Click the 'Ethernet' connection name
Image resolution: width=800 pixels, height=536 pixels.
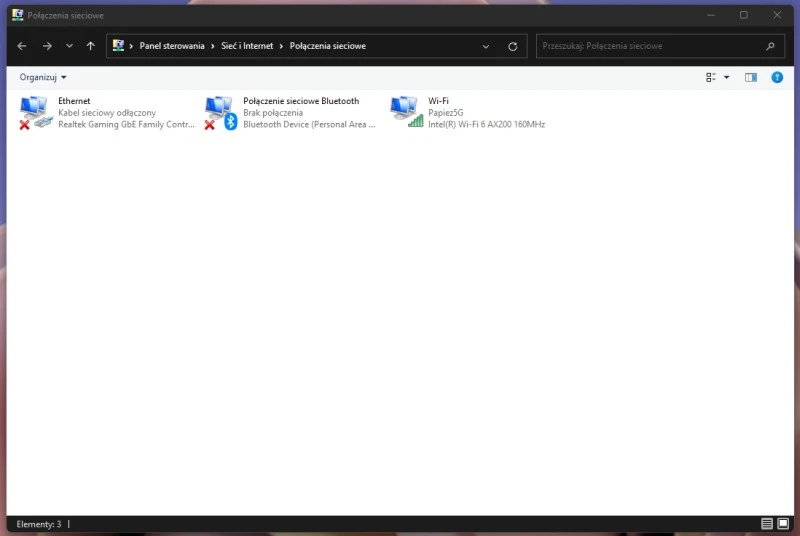click(x=74, y=101)
